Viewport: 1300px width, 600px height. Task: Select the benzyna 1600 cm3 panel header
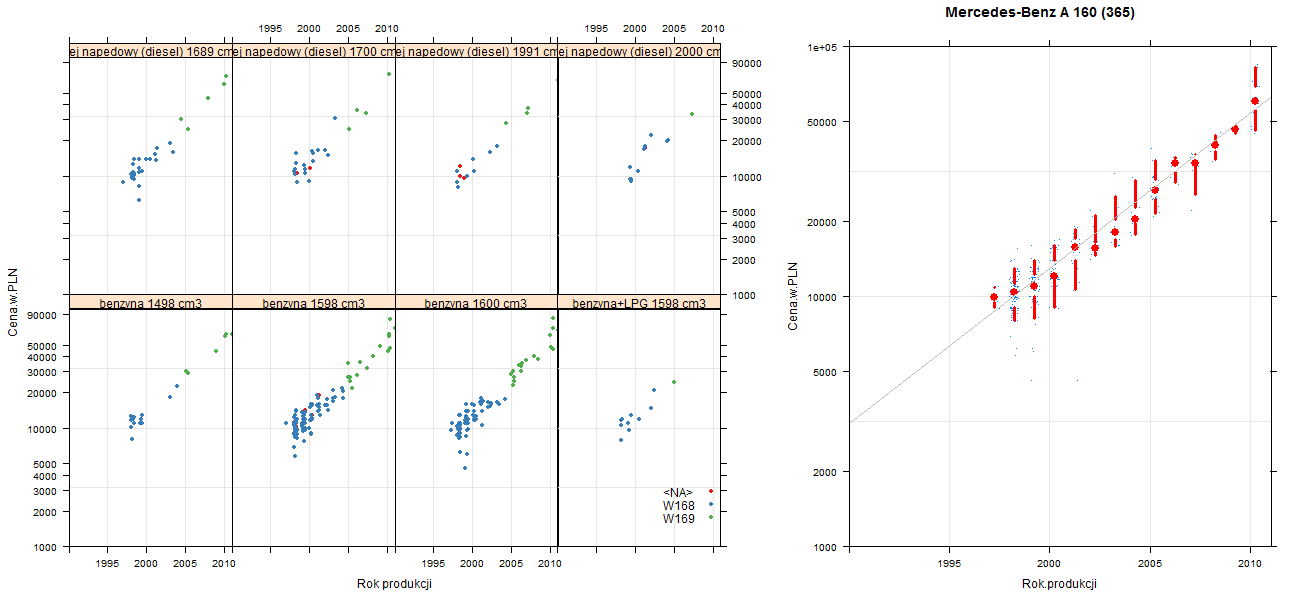pos(476,303)
